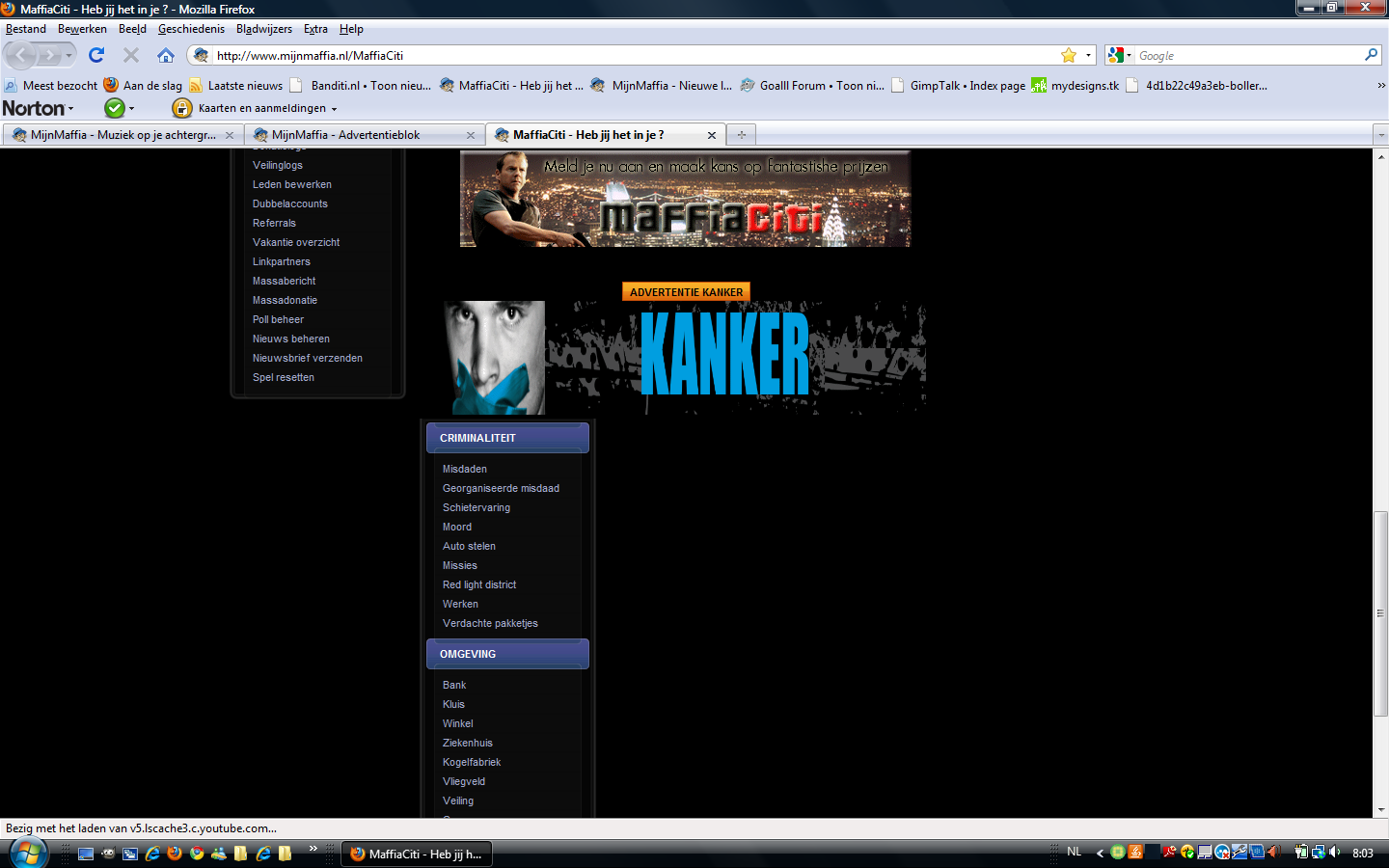This screenshot has width=1389, height=868.
Task: Open the Bewerken menu
Action: click(82, 29)
